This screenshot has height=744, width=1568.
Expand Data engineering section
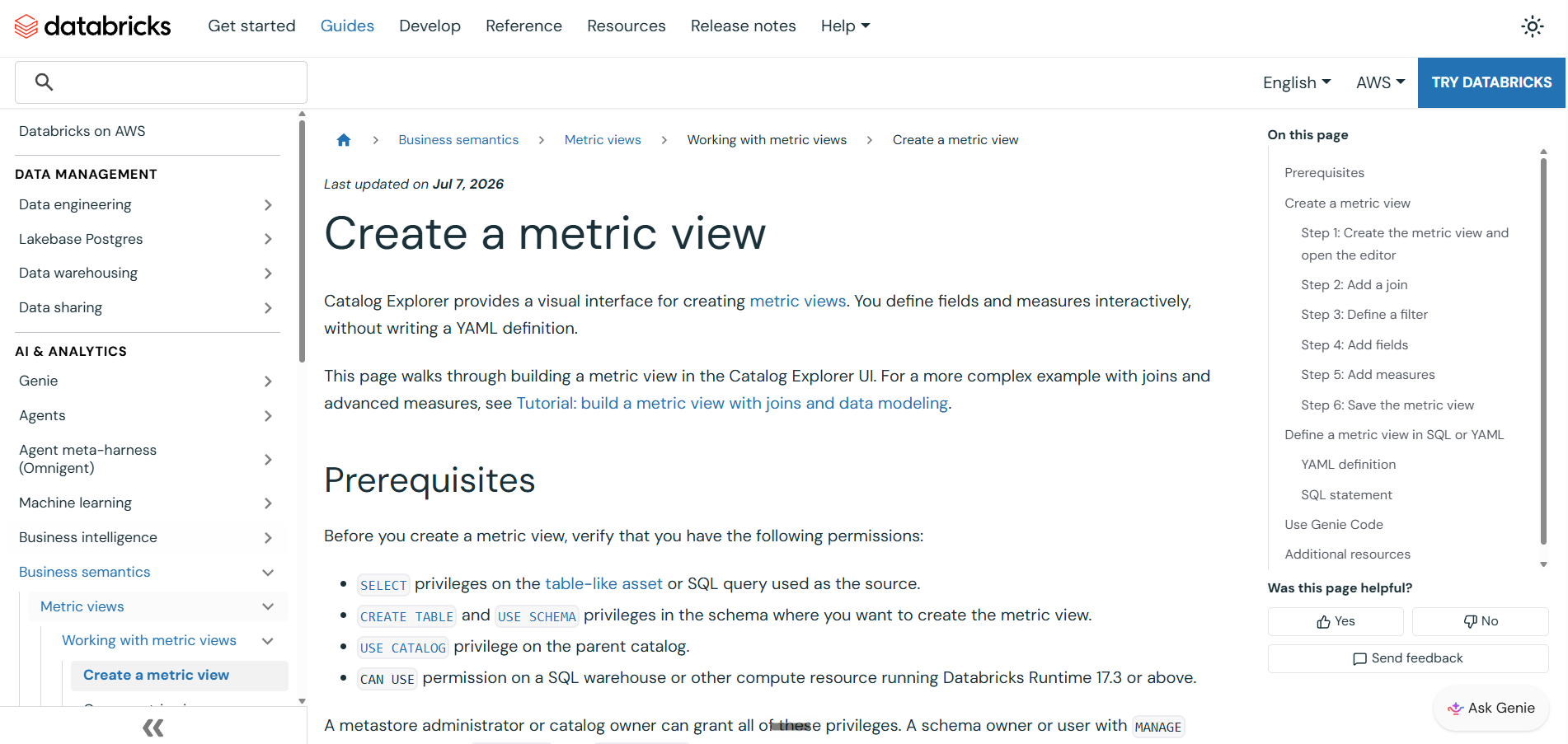click(268, 205)
